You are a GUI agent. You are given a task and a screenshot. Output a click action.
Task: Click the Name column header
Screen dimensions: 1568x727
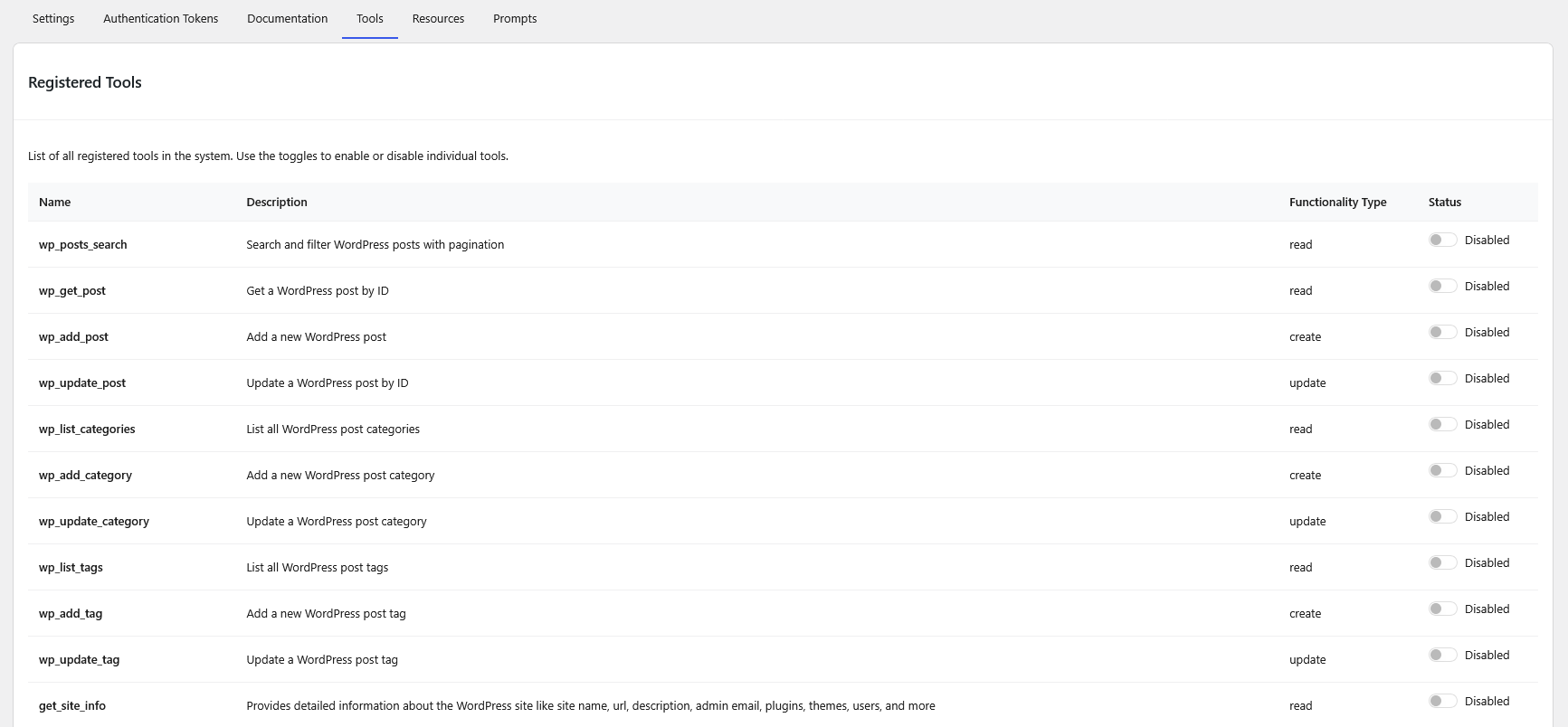point(55,203)
